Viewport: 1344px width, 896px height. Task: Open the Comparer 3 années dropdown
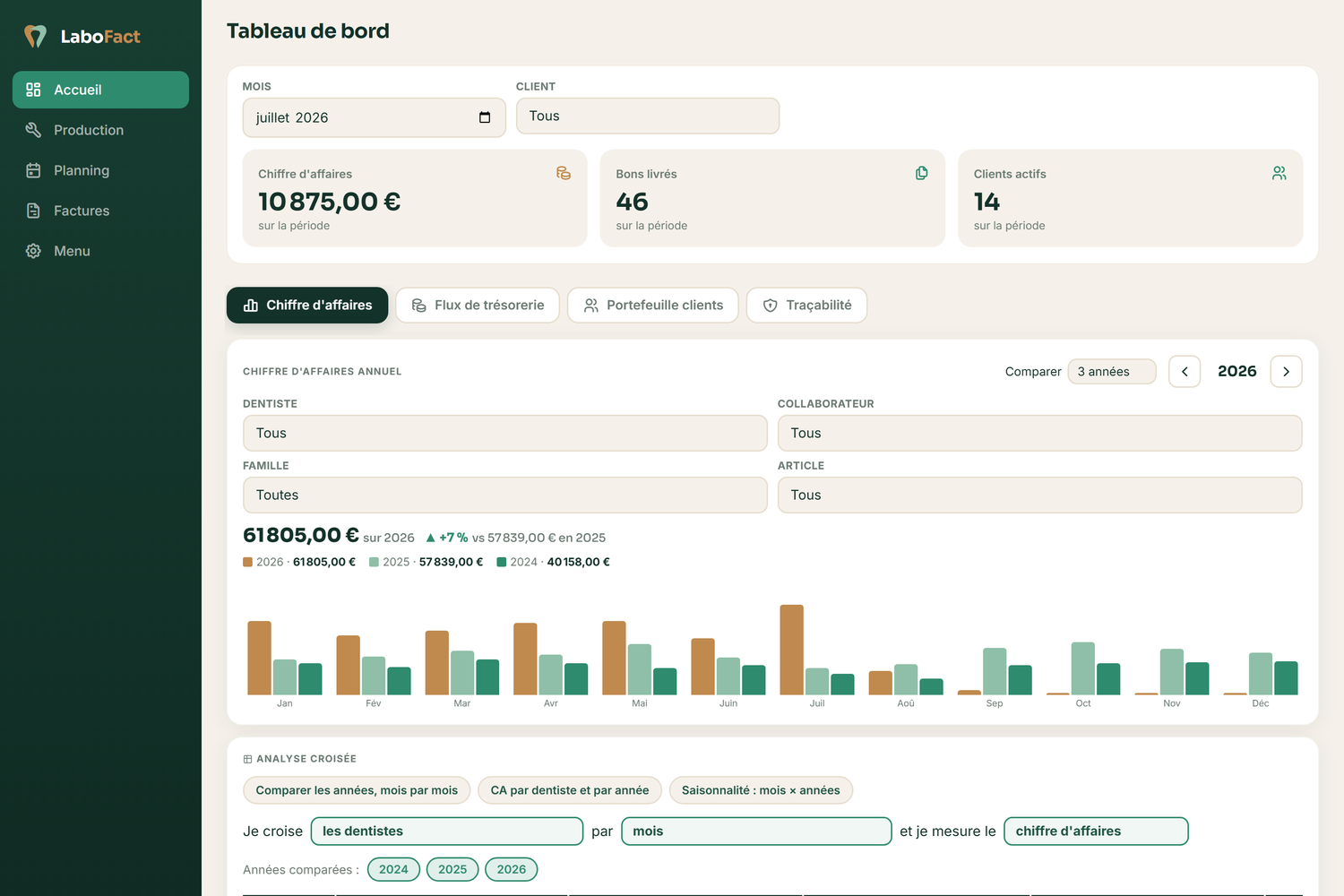1112,372
